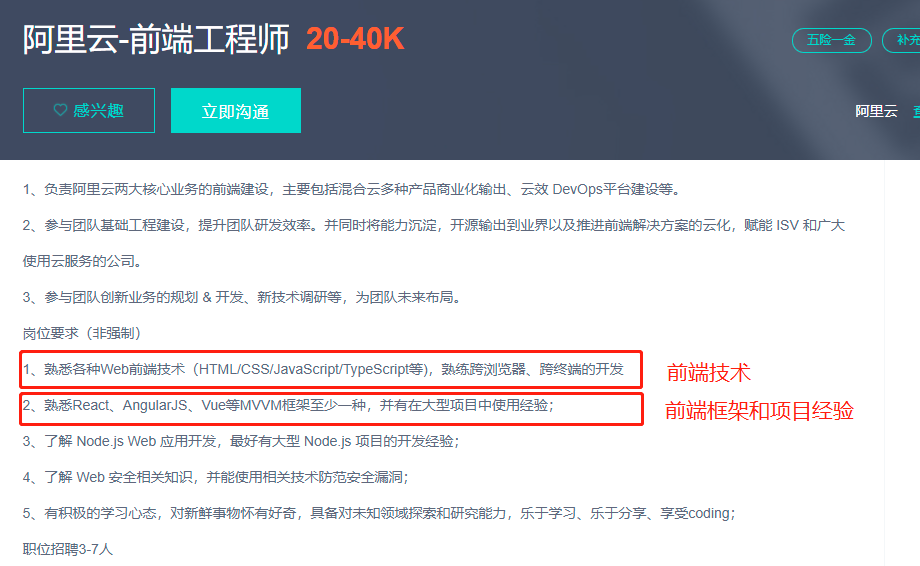920x566 pixels.
Task: Click the 阿里云 company name link
Action: point(876,111)
